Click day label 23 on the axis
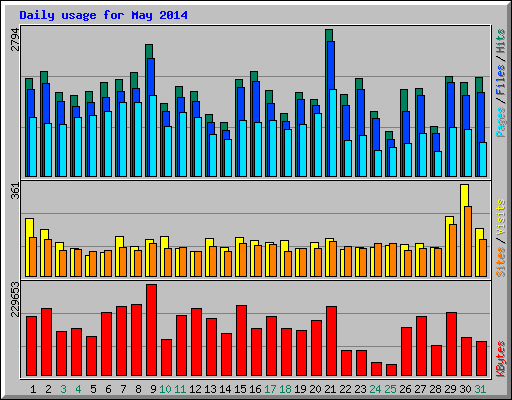This screenshot has width=512, height=400. (x=360, y=389)
